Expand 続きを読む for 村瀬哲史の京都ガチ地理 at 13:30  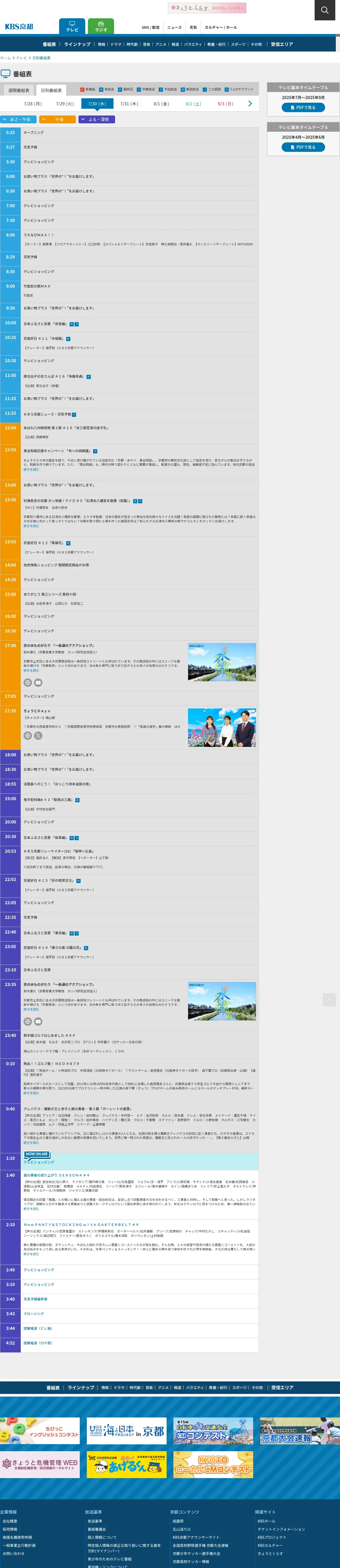point(31,525)
